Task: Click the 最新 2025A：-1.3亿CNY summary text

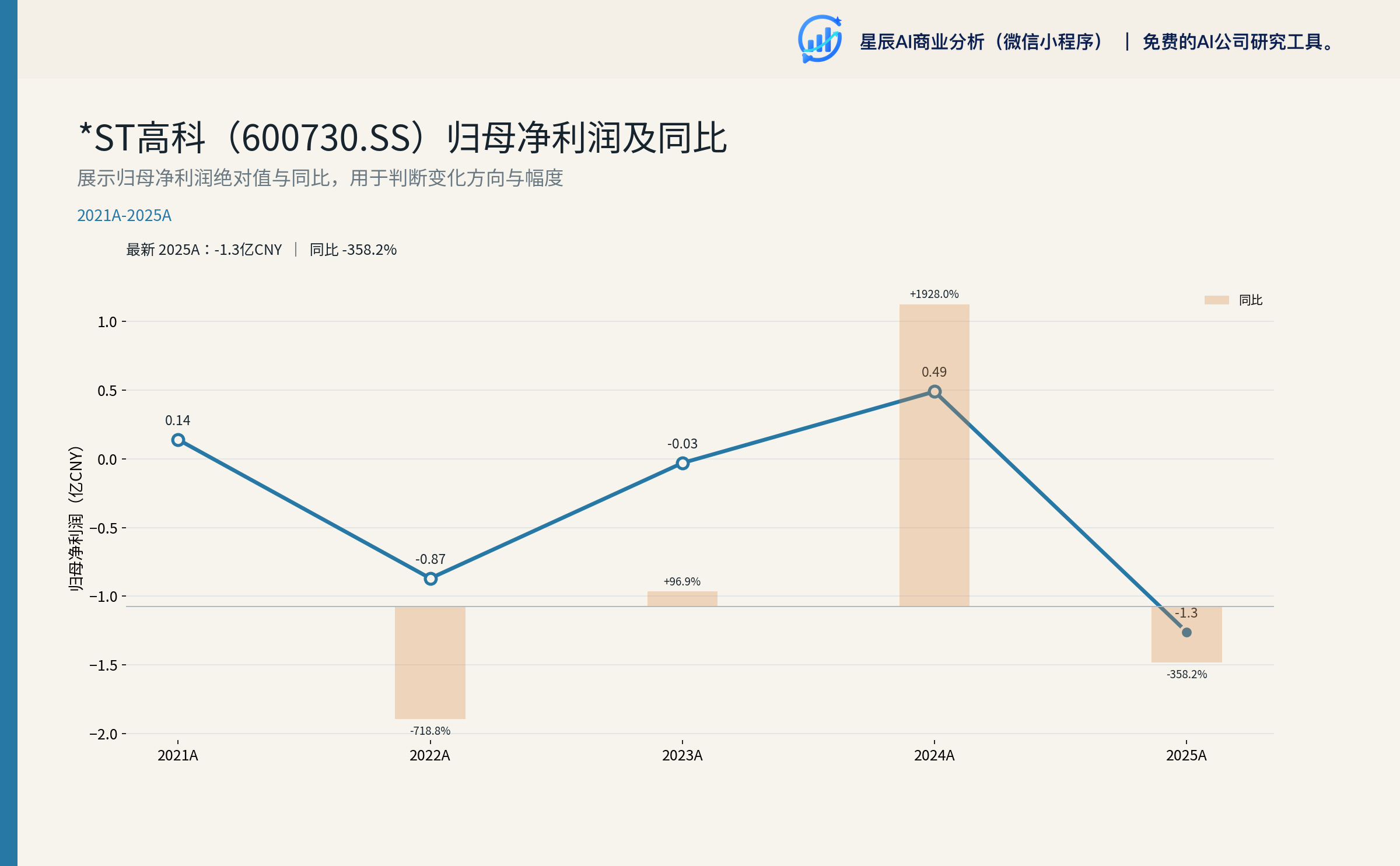Action: 204,250
